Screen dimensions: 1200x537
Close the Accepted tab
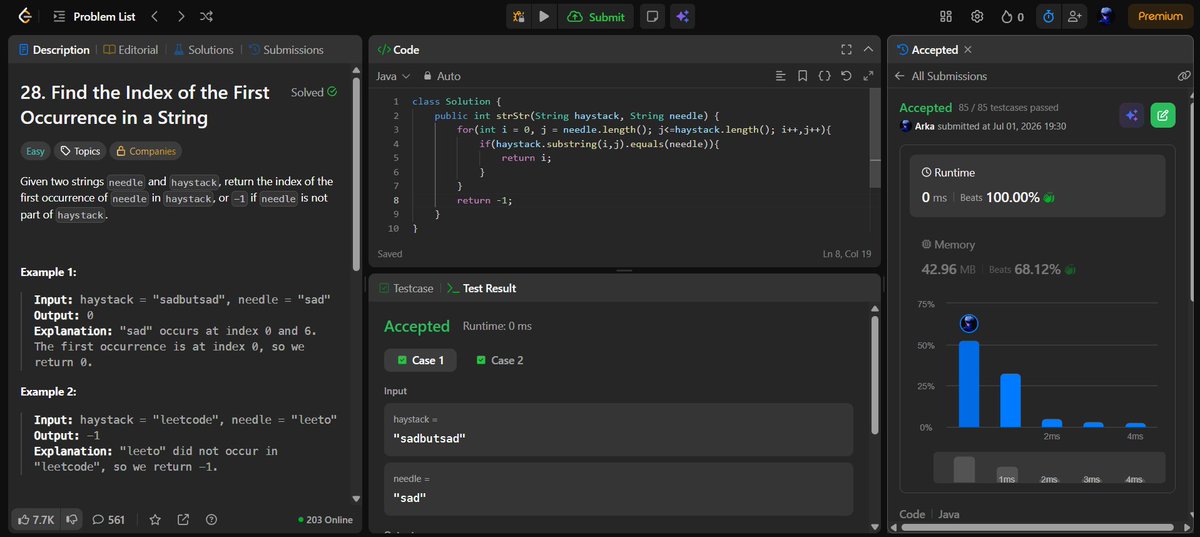(967, 49)
